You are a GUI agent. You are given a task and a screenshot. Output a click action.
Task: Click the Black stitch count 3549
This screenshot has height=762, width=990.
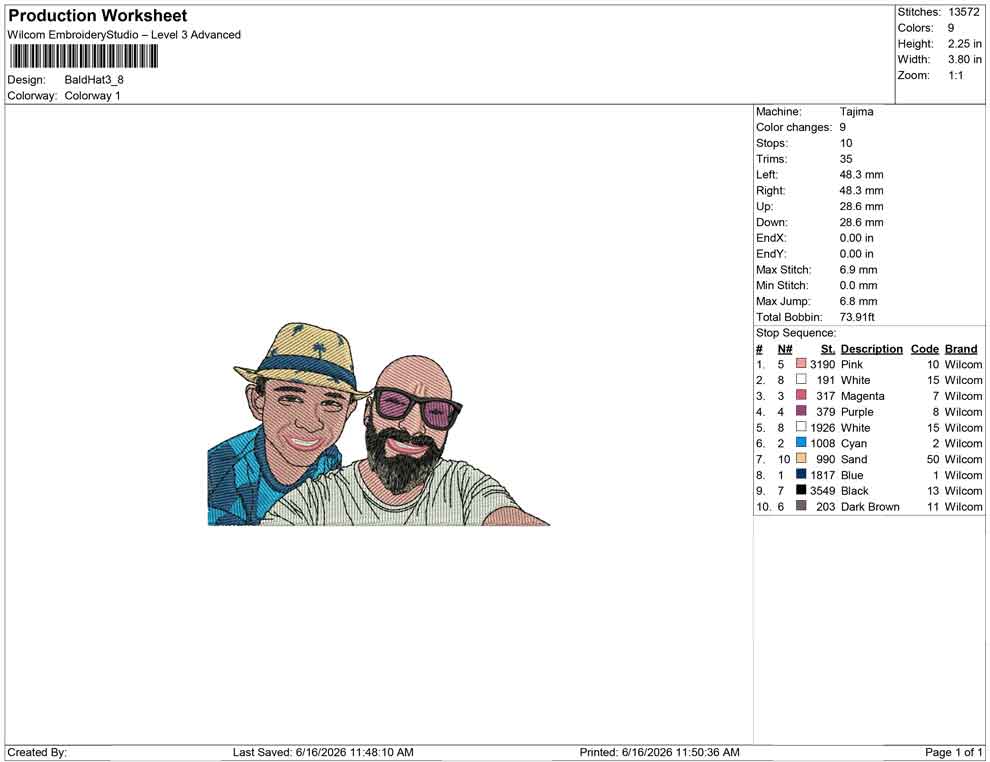[823, 491]
